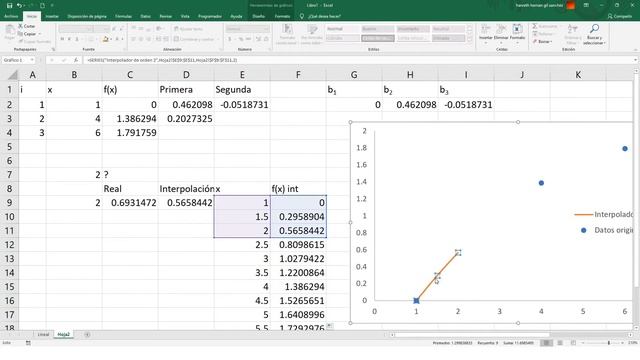Click Dar formato como tabla icon

pos(312,29)
